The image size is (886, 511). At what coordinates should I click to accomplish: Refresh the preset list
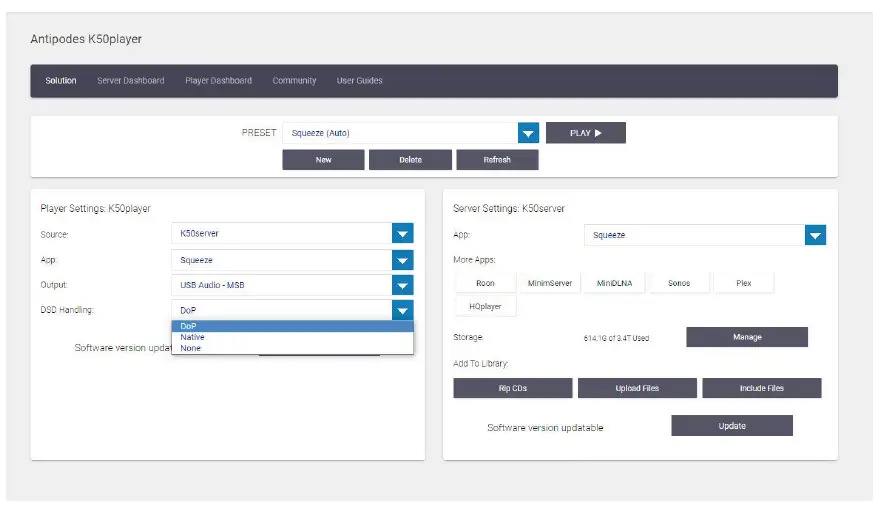(497, 160)
